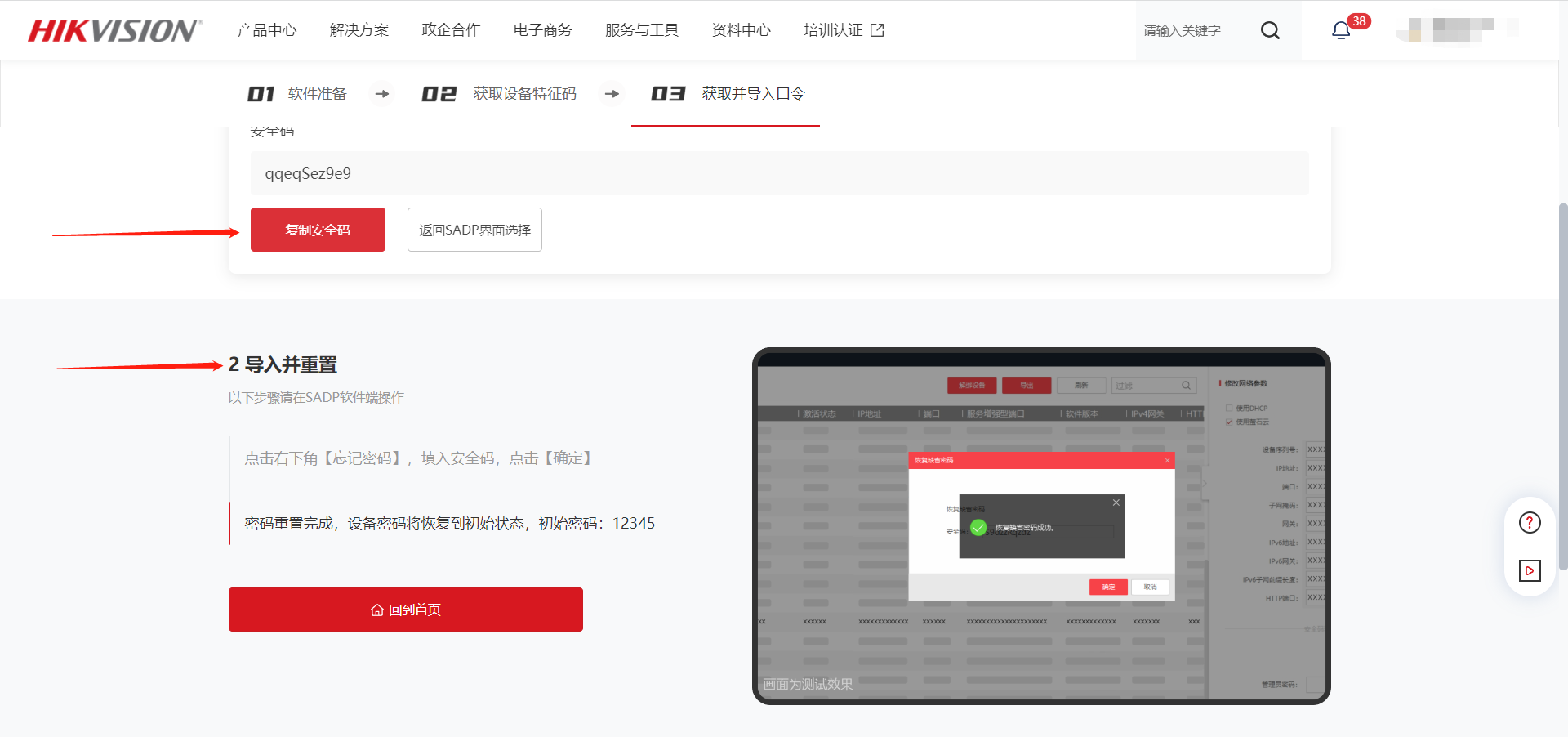Click the 回到首页 button
1568x737 pixels.
coord(406,610)
